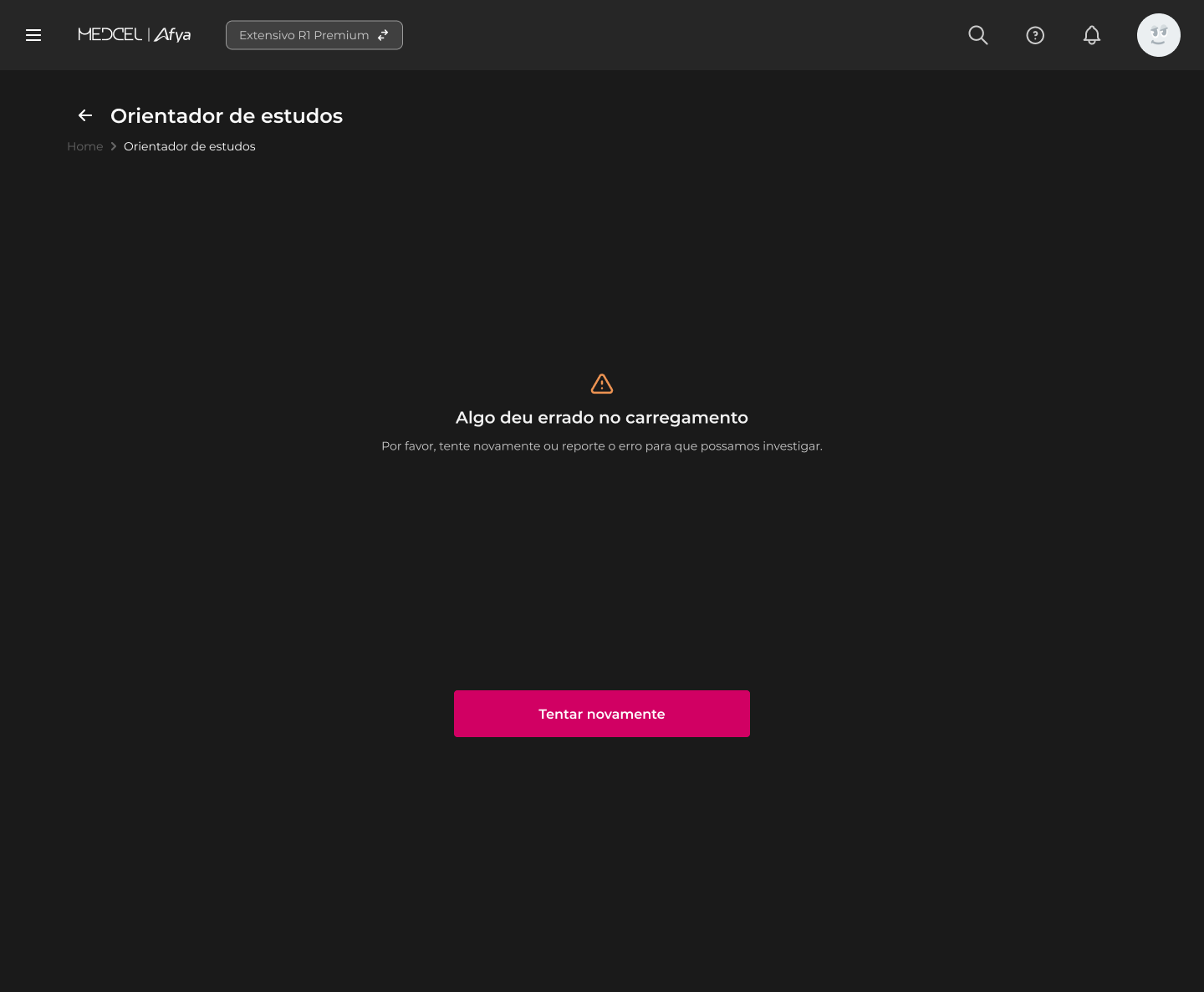Image resolution: width=1204 pixels, height=992 pixels.
Task: Click the swap arrows icon in course selector
Action: (x=383, y=35)
